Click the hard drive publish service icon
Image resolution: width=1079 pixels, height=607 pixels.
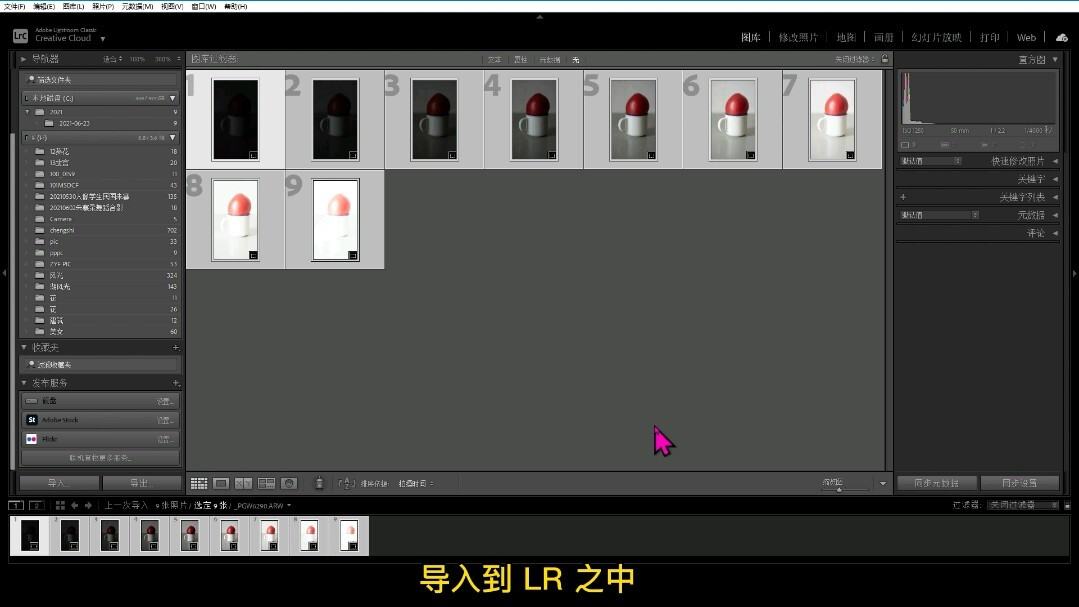pos(32,401)
